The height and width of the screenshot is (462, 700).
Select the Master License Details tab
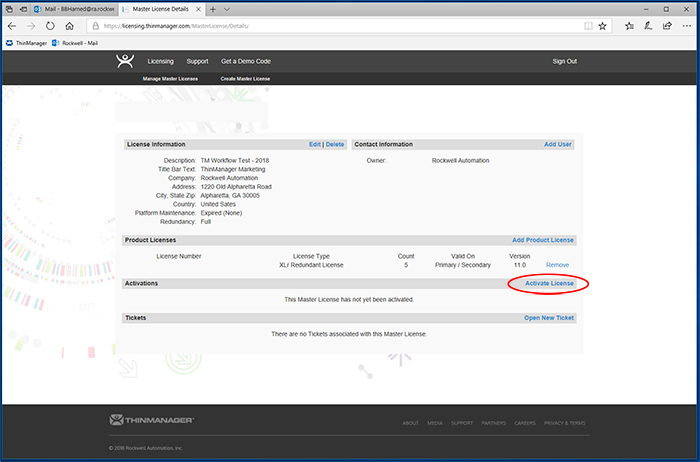click(161, 9)
